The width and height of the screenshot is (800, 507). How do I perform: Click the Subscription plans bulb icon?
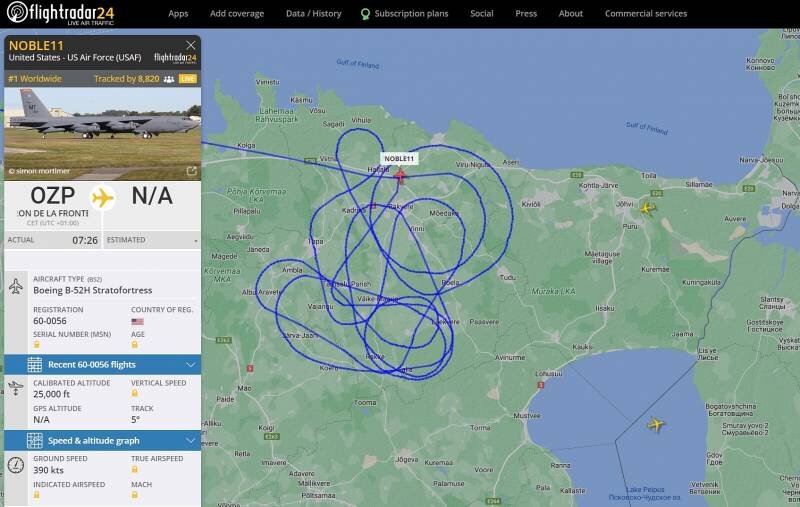(x=365, y=14)
